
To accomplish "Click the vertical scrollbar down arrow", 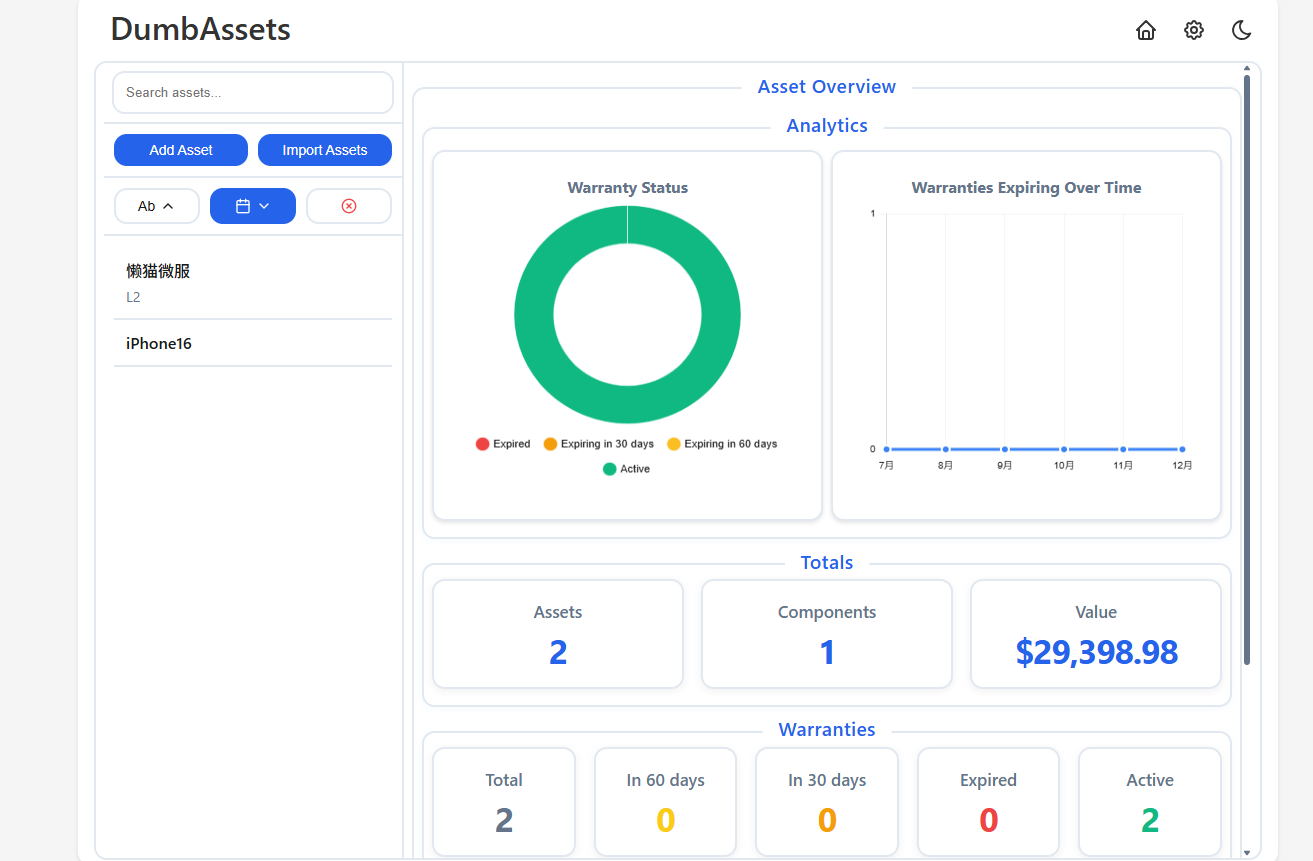I will (1246, 853).
